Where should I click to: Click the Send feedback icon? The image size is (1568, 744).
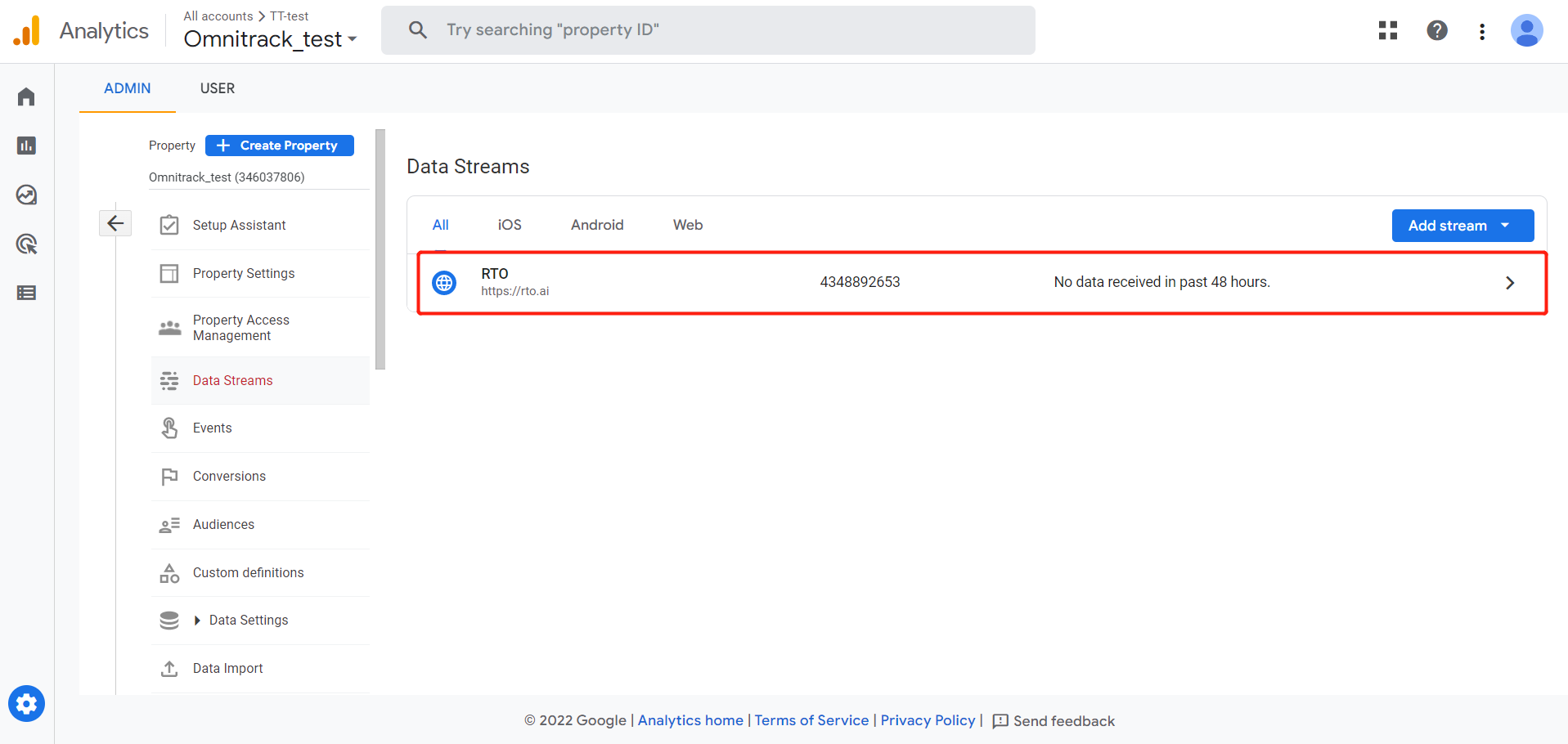(x=1000, y=721)
